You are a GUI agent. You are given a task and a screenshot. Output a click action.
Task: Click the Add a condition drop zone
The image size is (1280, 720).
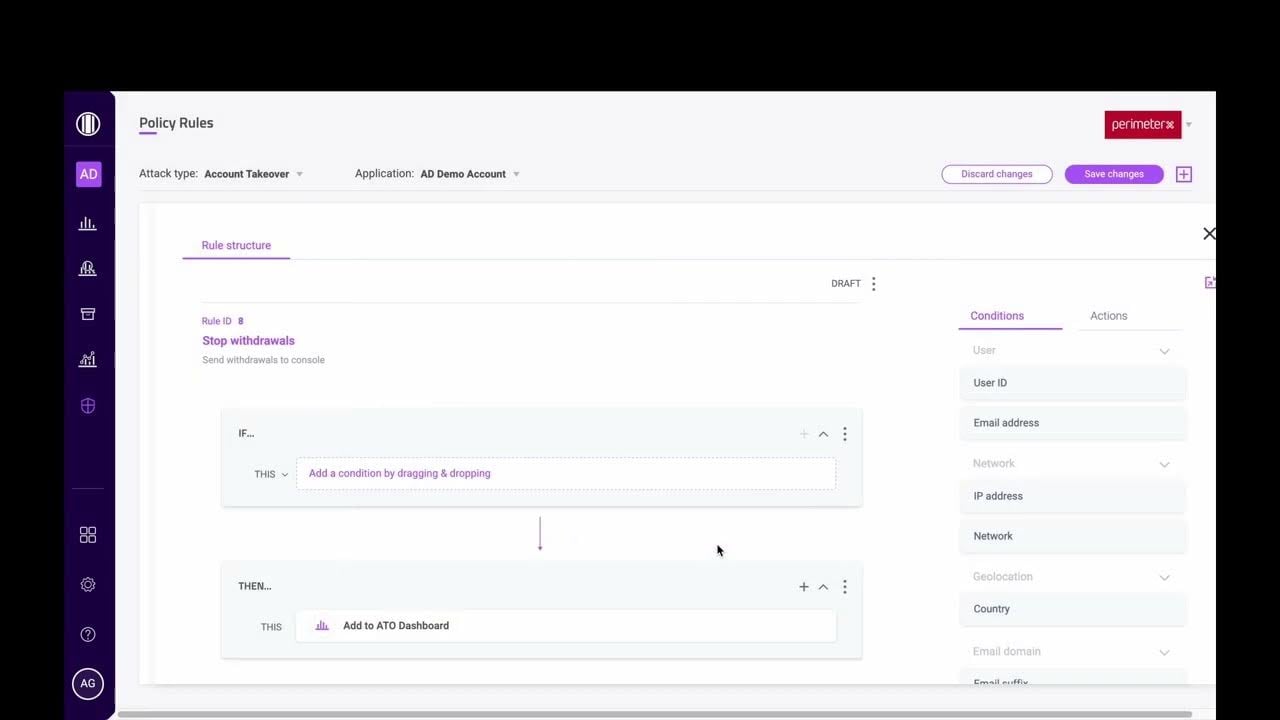pyautogui.click(x=566, y=472)
